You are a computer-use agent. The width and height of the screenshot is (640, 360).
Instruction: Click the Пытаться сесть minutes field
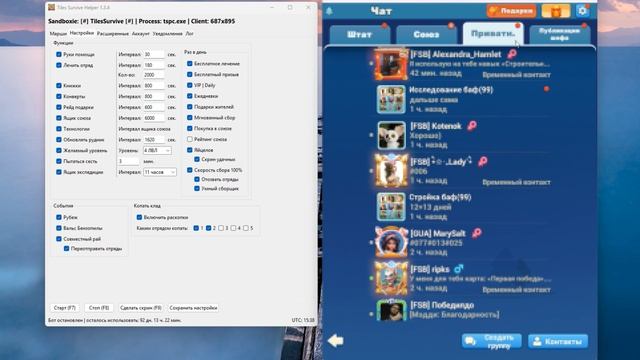point(129,161)
